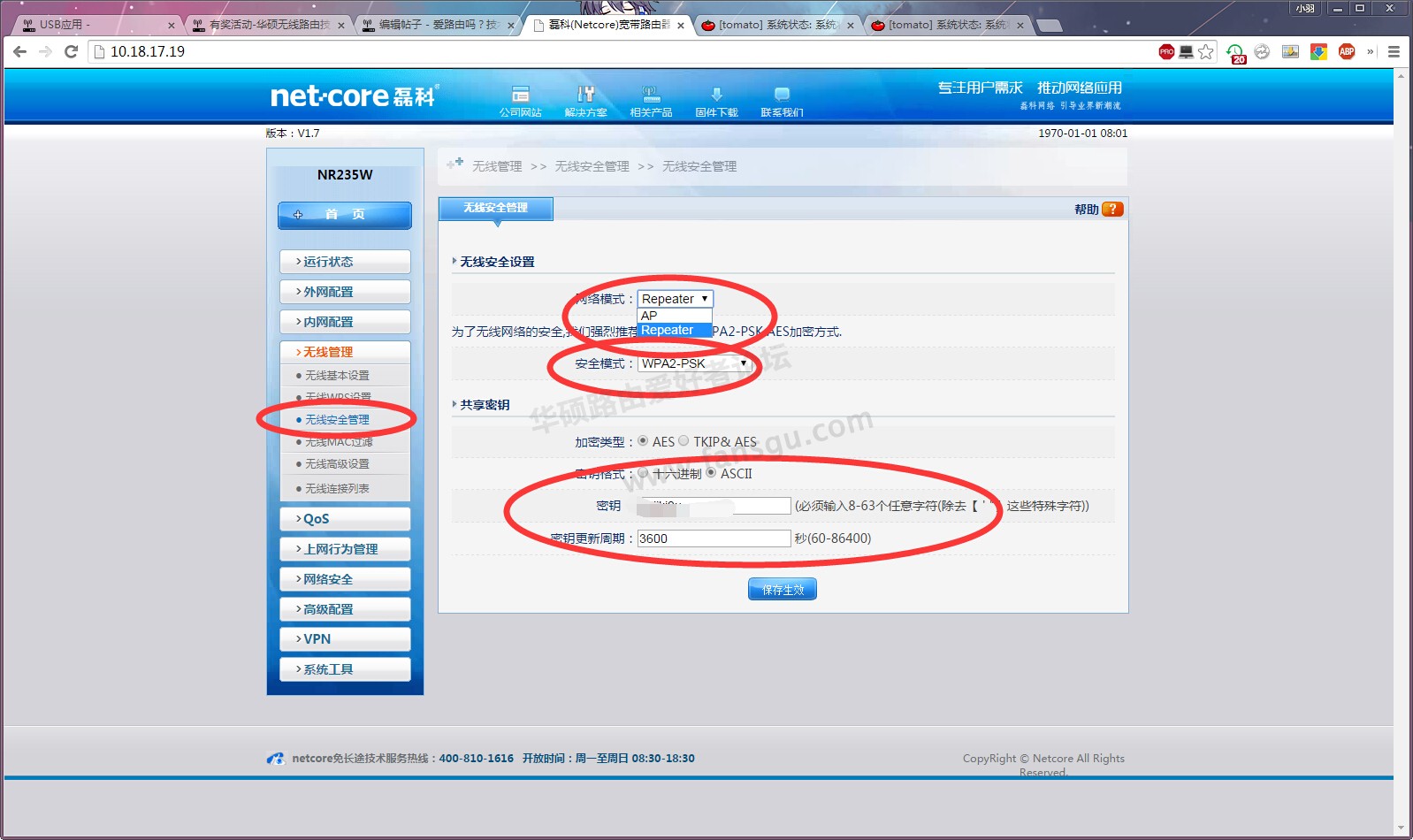This screenshot has width=1413, height=840.
Task: Expand the 高级配置 sidebar section
Action: click(345, 609)
